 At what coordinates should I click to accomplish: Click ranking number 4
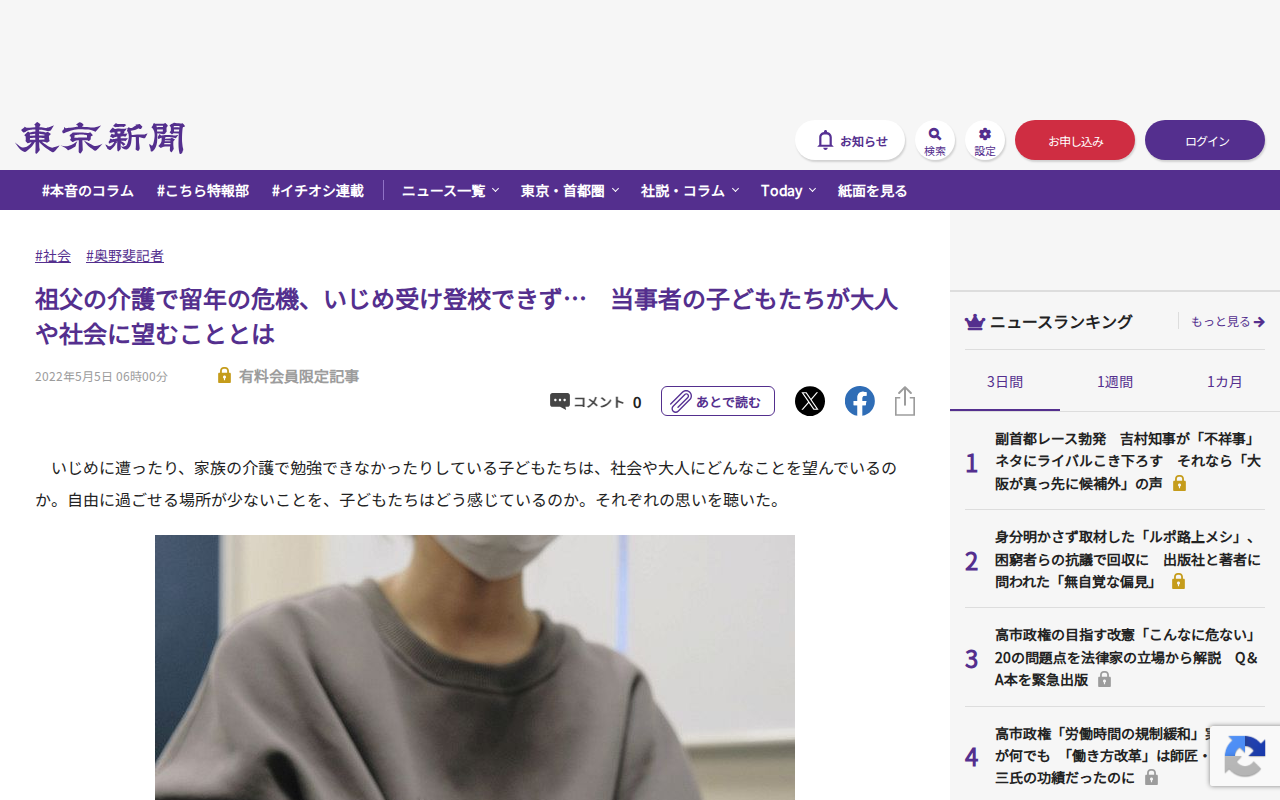[971, 757]
